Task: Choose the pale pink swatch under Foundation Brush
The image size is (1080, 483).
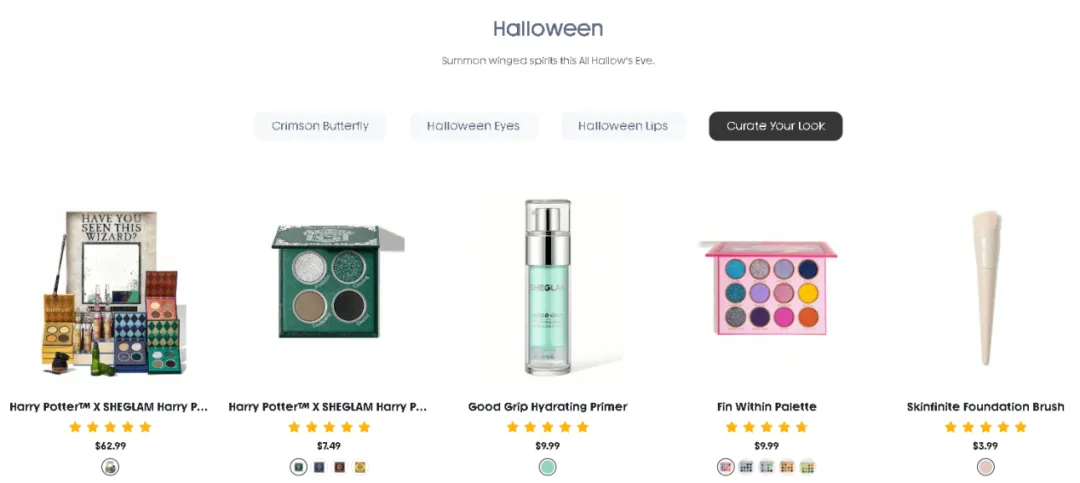Action: pos(986,467)
